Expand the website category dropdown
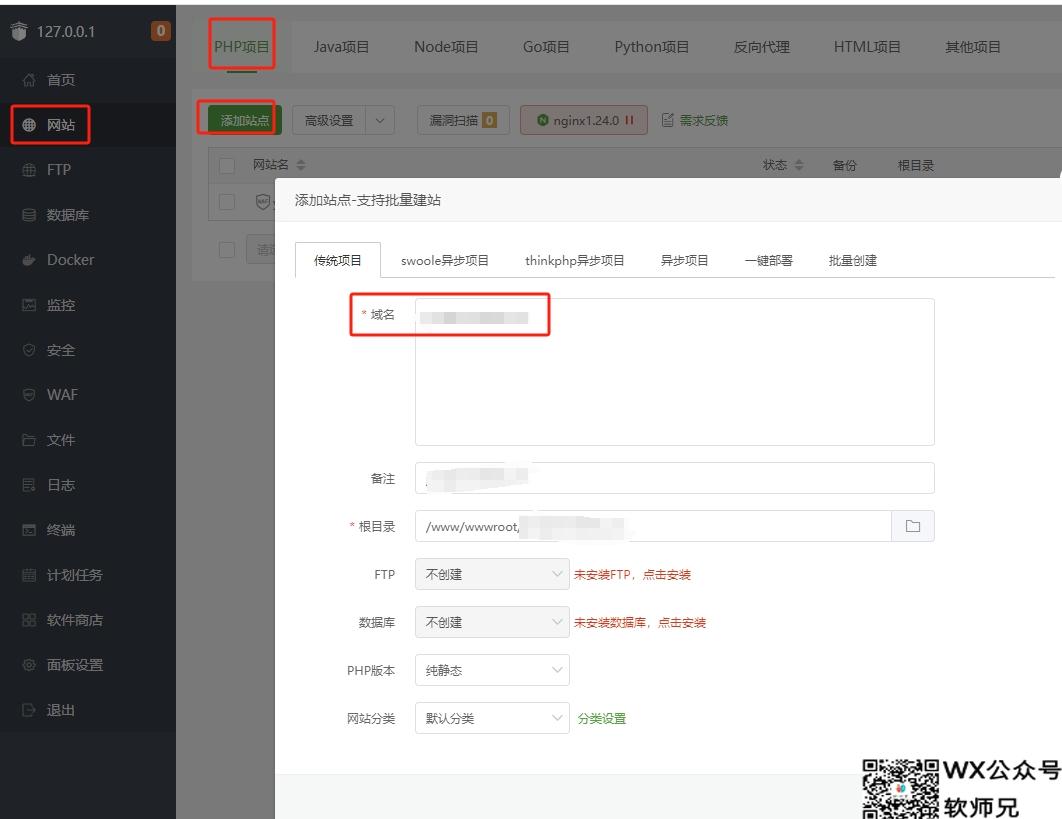The image size is (1062, 819). click(x=491, y=718)
